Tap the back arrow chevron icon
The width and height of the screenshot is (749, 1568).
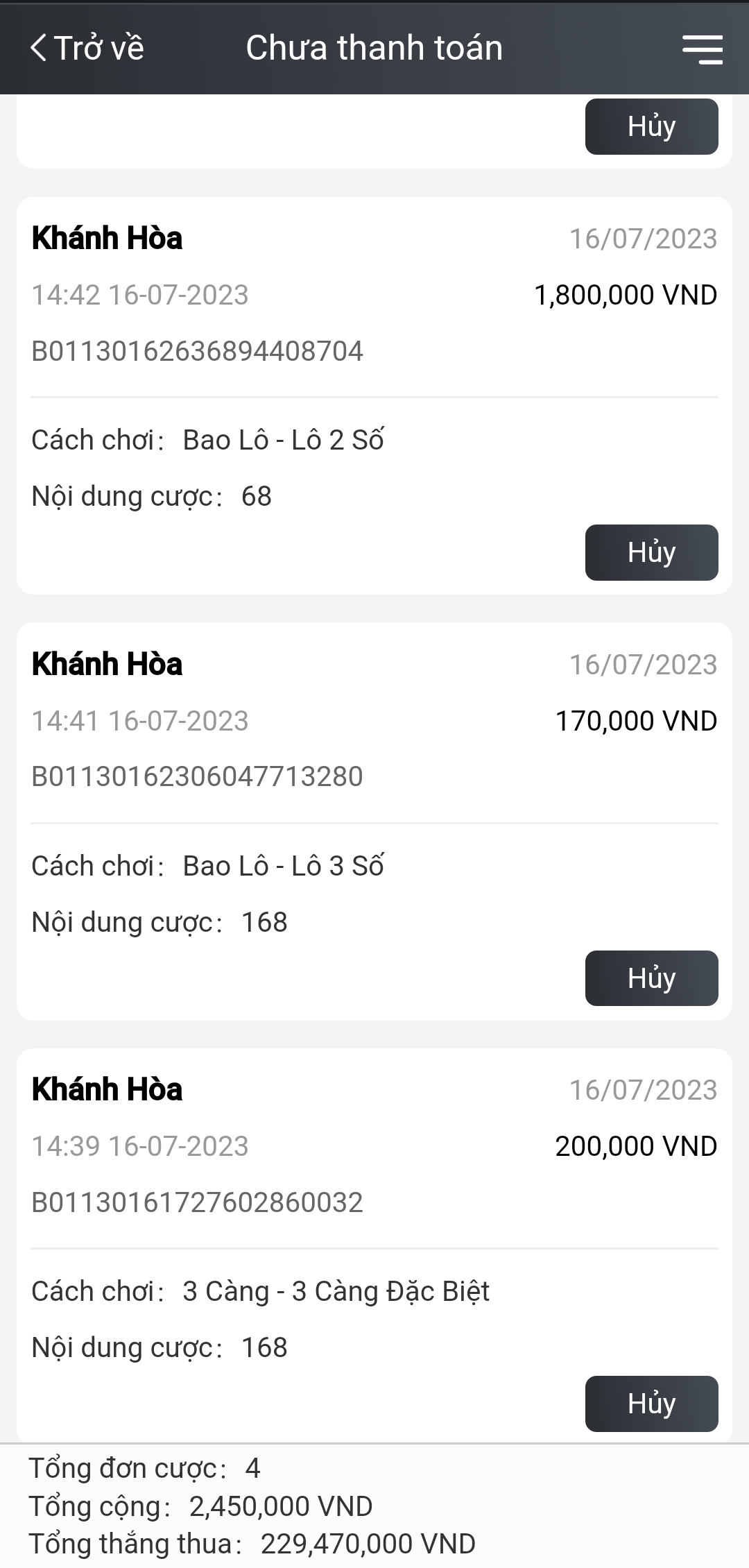[x=39, y=48]
